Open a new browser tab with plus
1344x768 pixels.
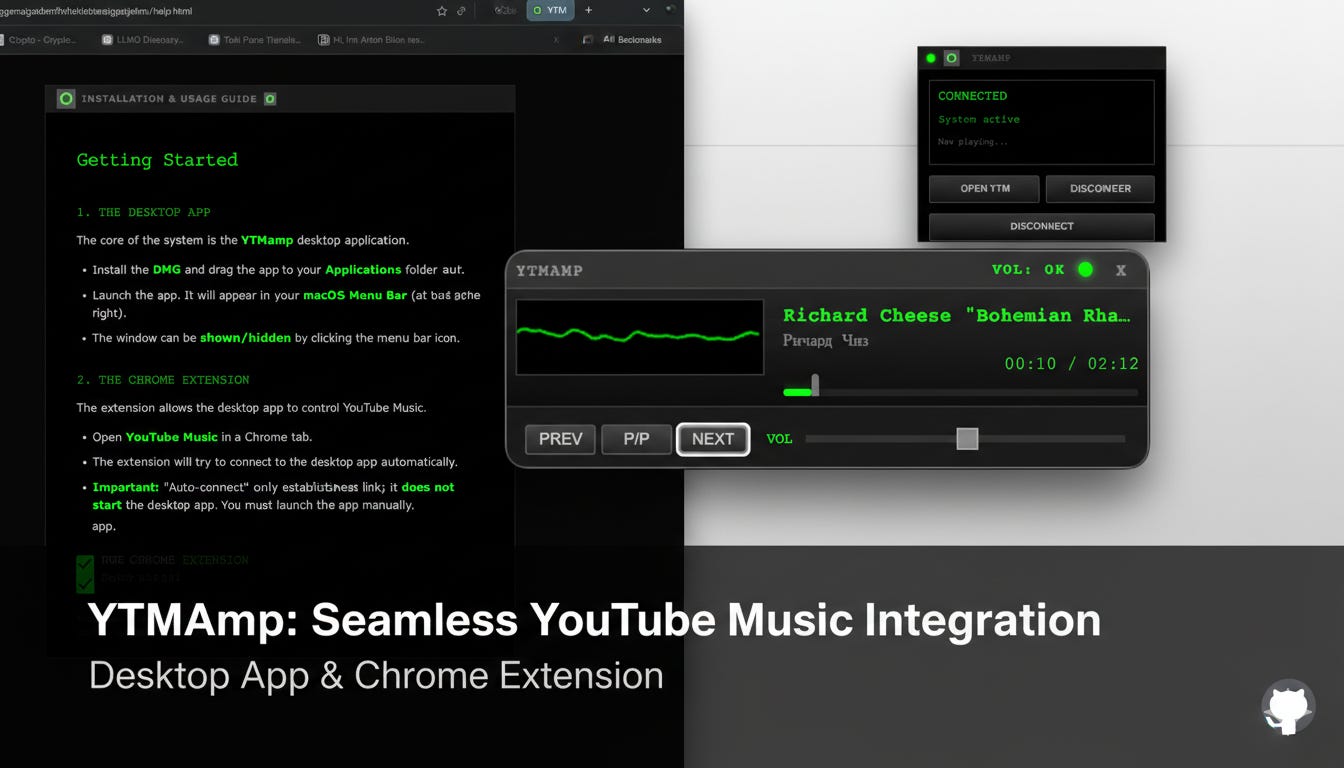(x=588, y=10)
